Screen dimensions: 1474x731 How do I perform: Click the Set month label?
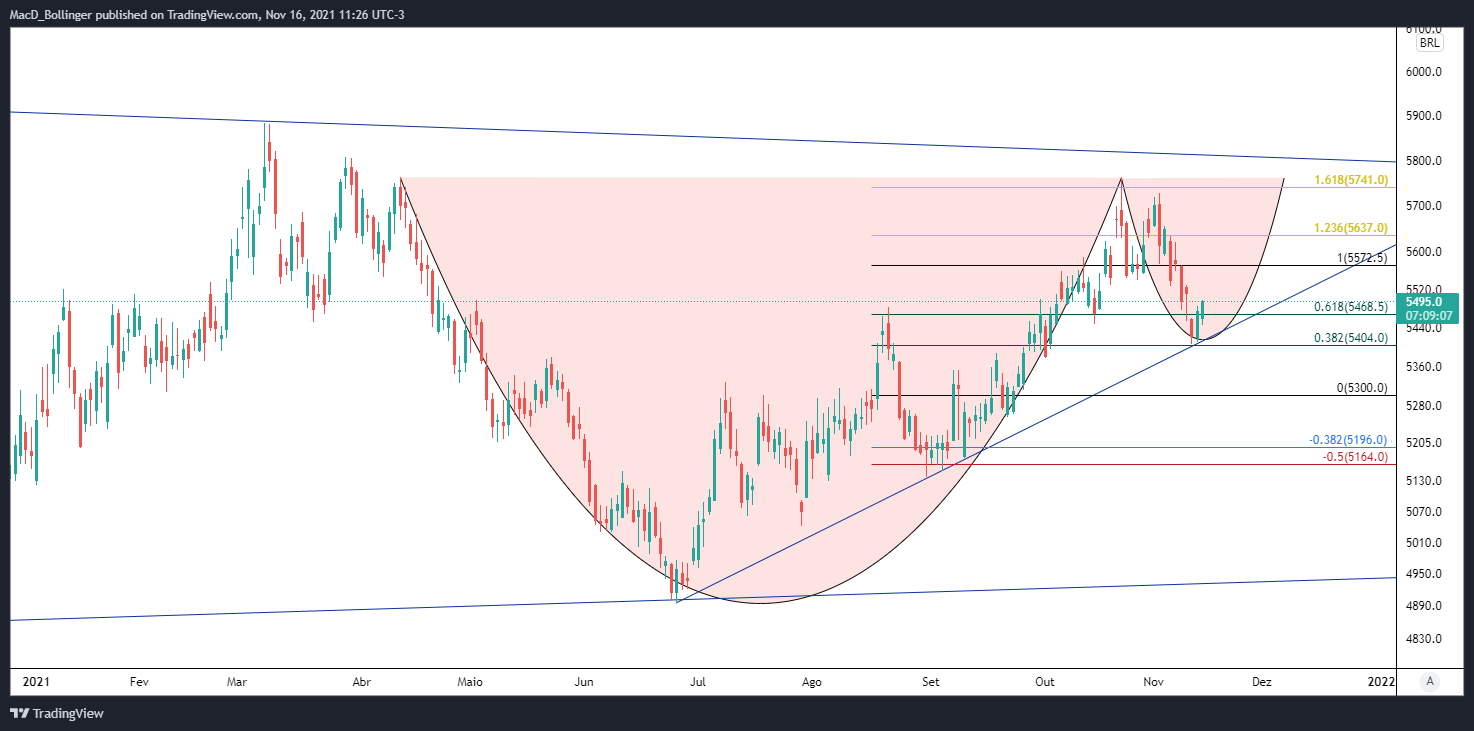click(931, 682)
